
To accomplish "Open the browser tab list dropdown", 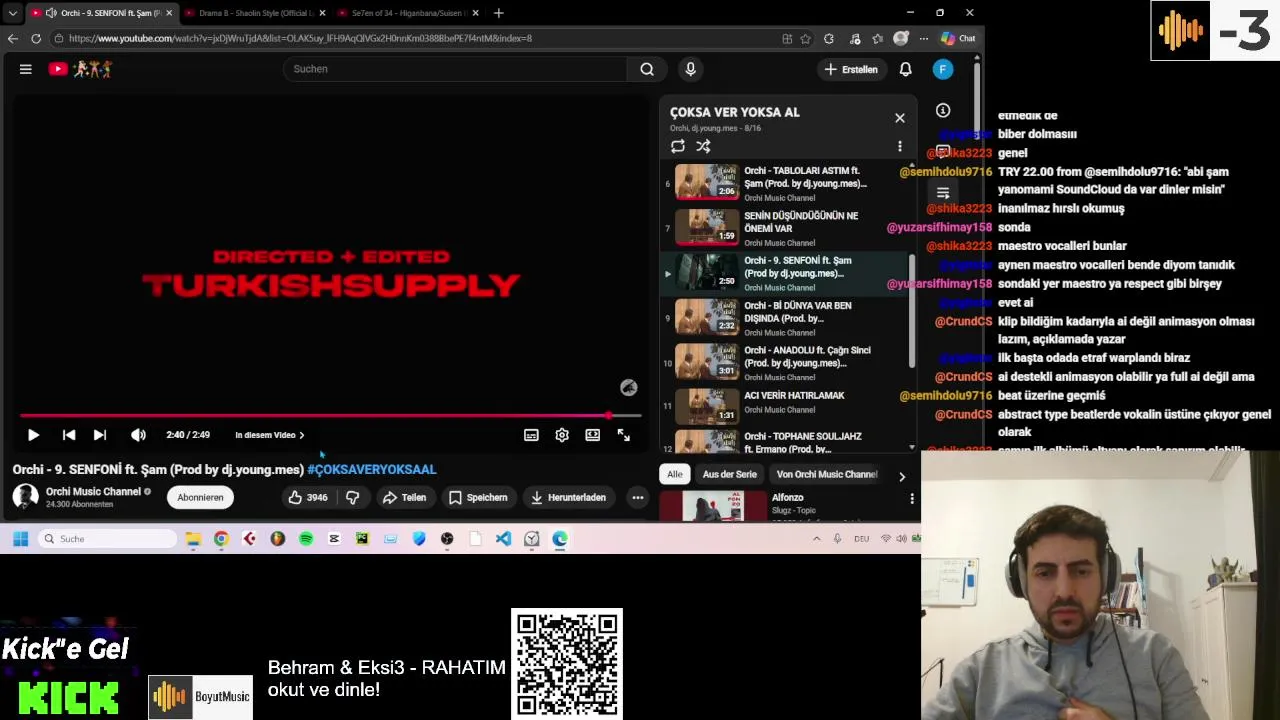I will tap(12, 13).
